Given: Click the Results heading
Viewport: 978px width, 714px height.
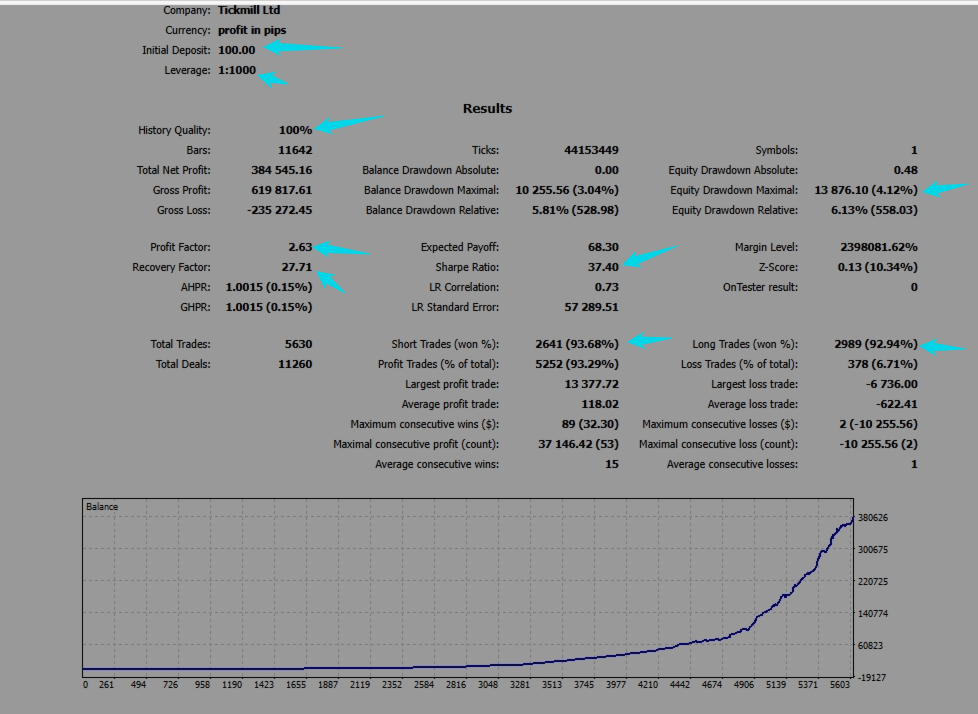Looking at the screenshot, I should [x=487, y=109].
